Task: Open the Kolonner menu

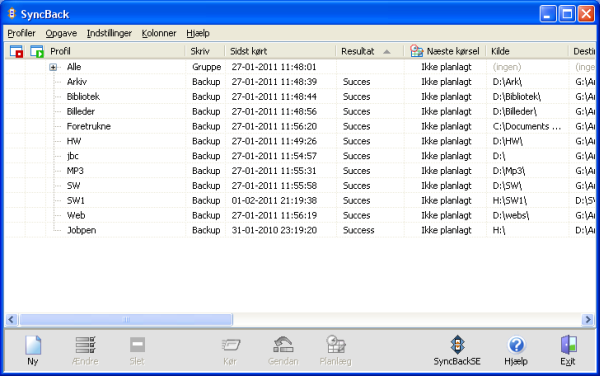Action: tap(159, 33)
